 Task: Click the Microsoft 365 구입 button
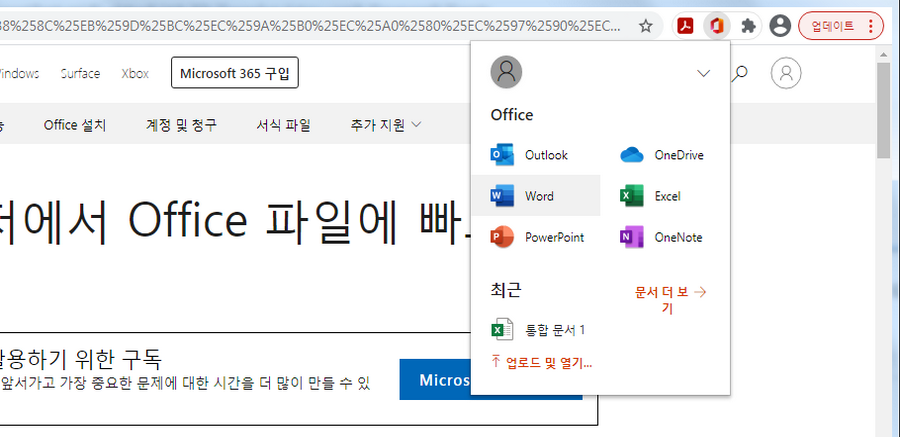click(235, 73)
